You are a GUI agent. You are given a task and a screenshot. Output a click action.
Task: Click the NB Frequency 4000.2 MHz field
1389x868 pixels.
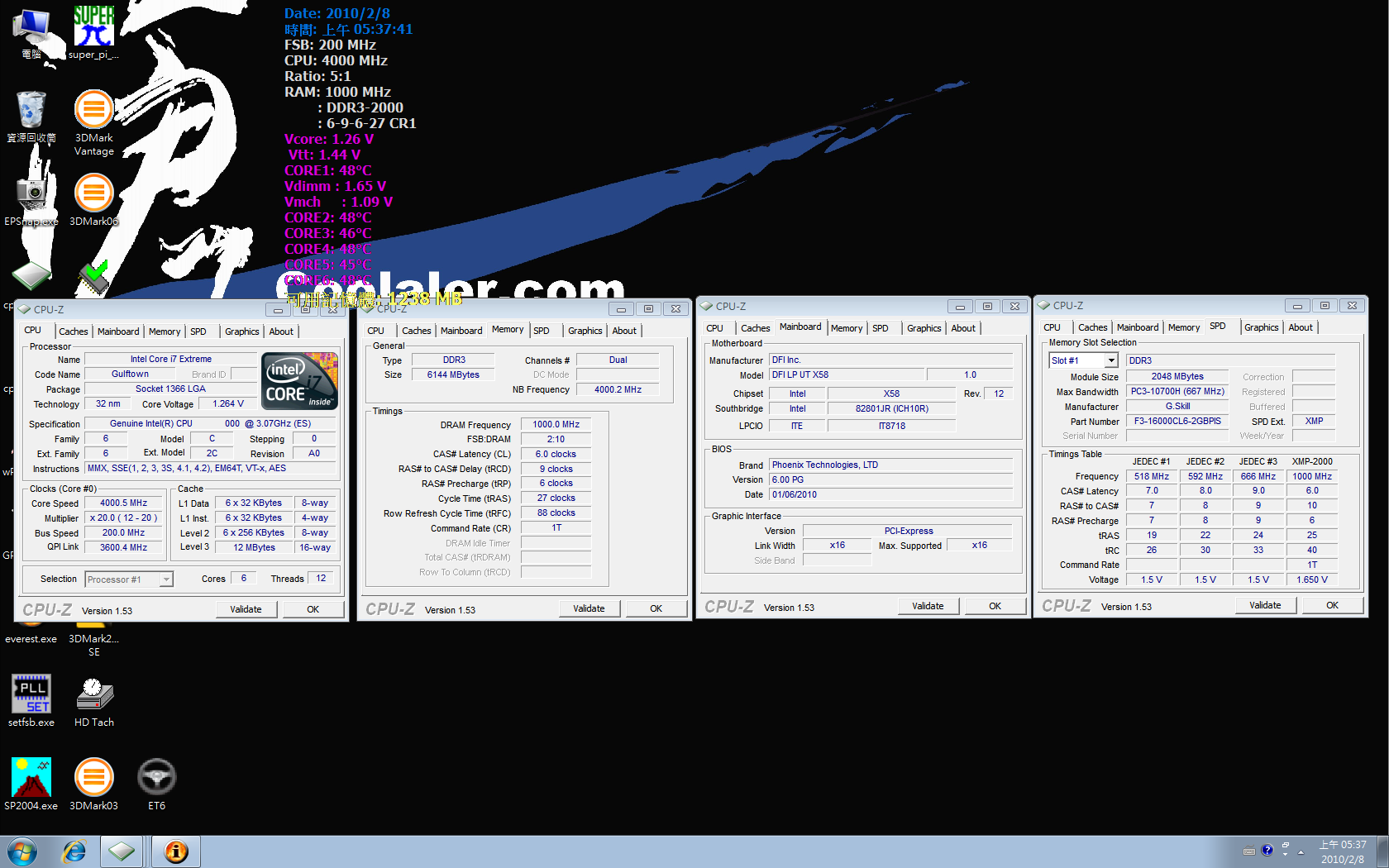[618, 389]
